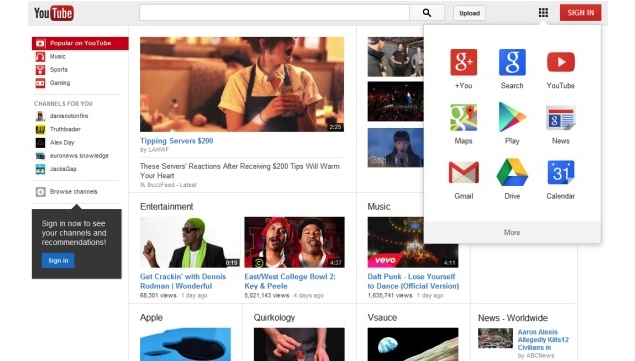The image size is (635, 361).
Task: Open the YouTube app icon in launcher
Action: [560, 62]
